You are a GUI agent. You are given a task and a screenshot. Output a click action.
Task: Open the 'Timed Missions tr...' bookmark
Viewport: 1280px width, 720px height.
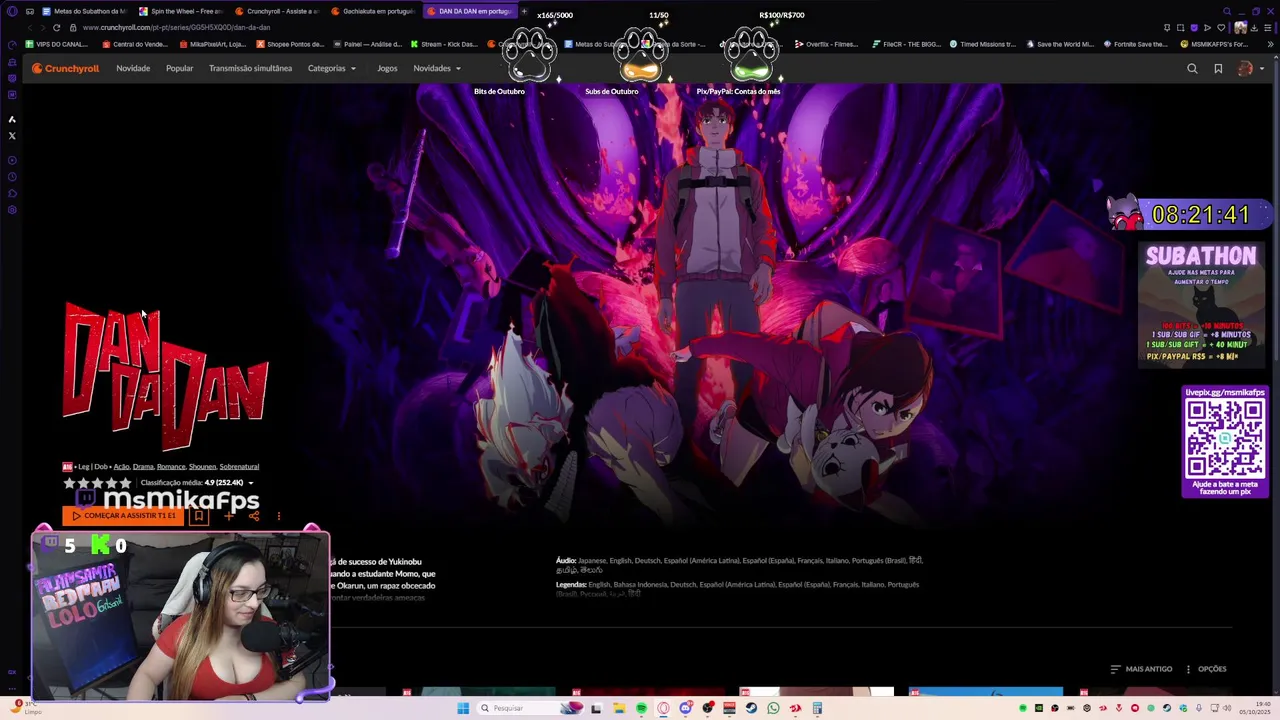pyautogui.click(x=982, y=44)
